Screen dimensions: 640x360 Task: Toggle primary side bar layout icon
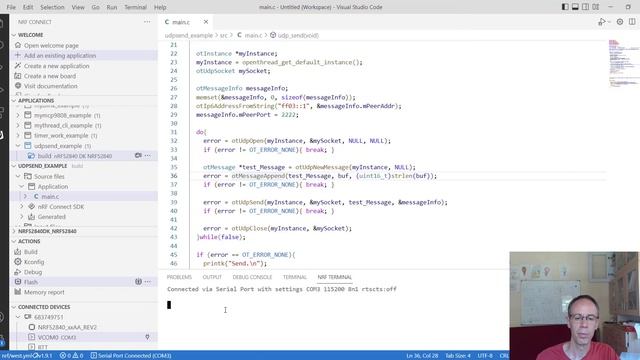coord(565,7)
